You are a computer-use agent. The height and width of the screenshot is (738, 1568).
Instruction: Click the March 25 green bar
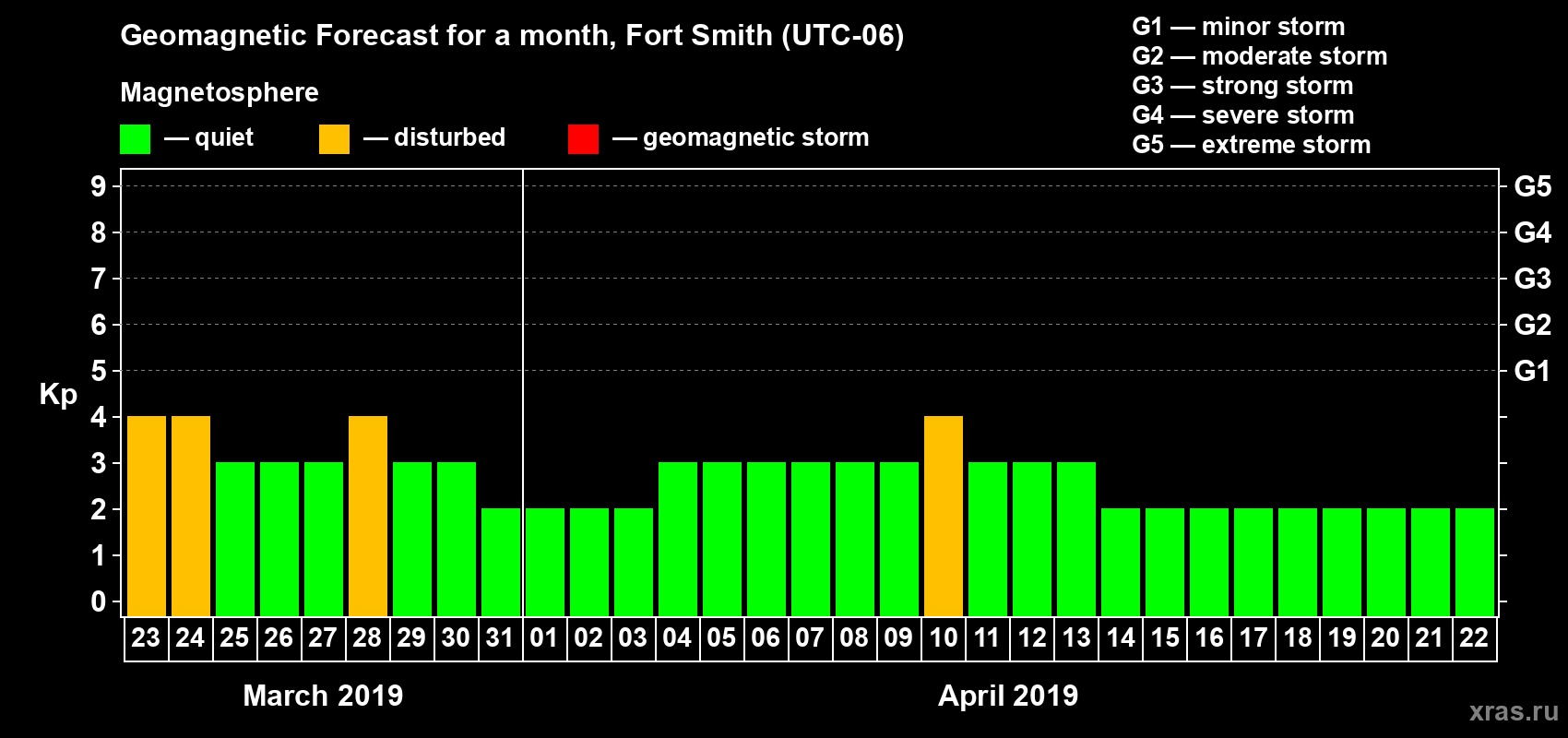tap(235, 540)
